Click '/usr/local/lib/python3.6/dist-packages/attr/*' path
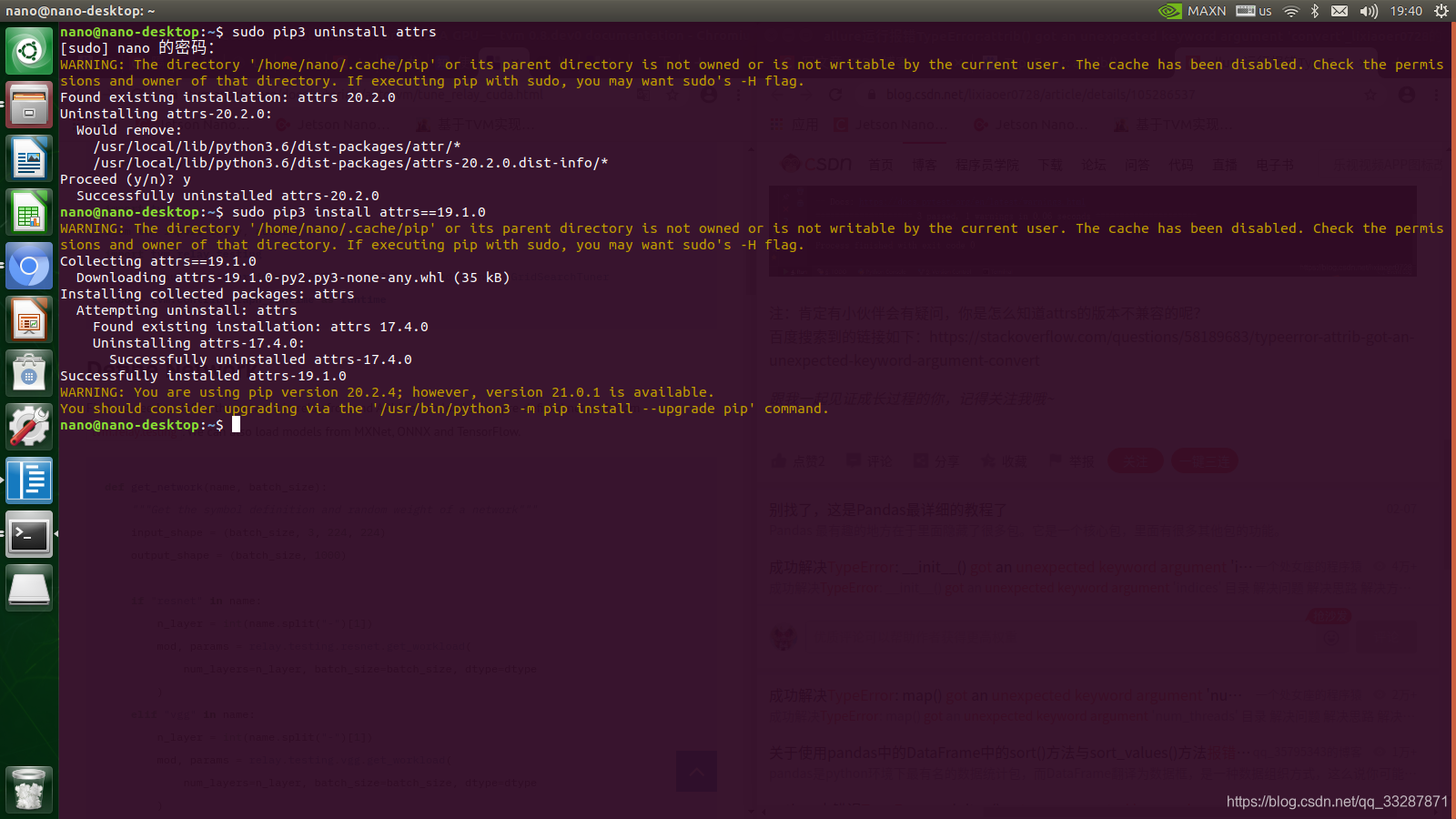1456x819 pixels. (x=277, y=147)
